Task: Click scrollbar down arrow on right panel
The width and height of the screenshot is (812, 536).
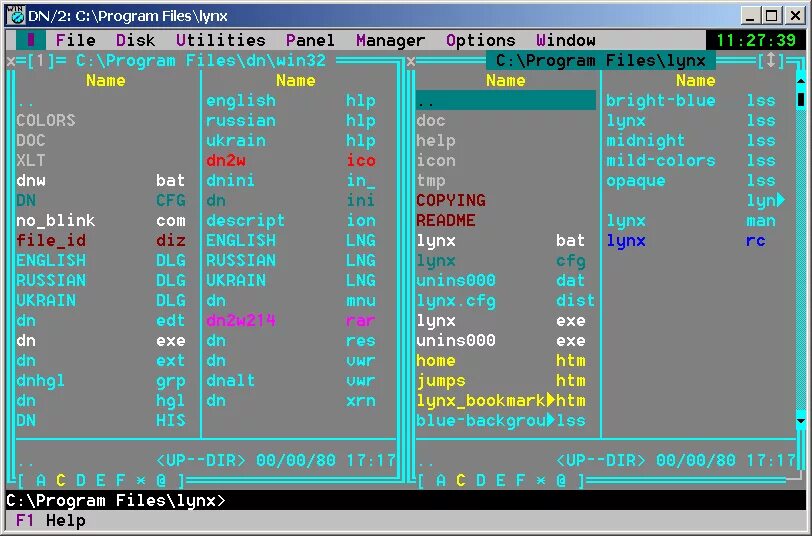Action: coord(801,421)
